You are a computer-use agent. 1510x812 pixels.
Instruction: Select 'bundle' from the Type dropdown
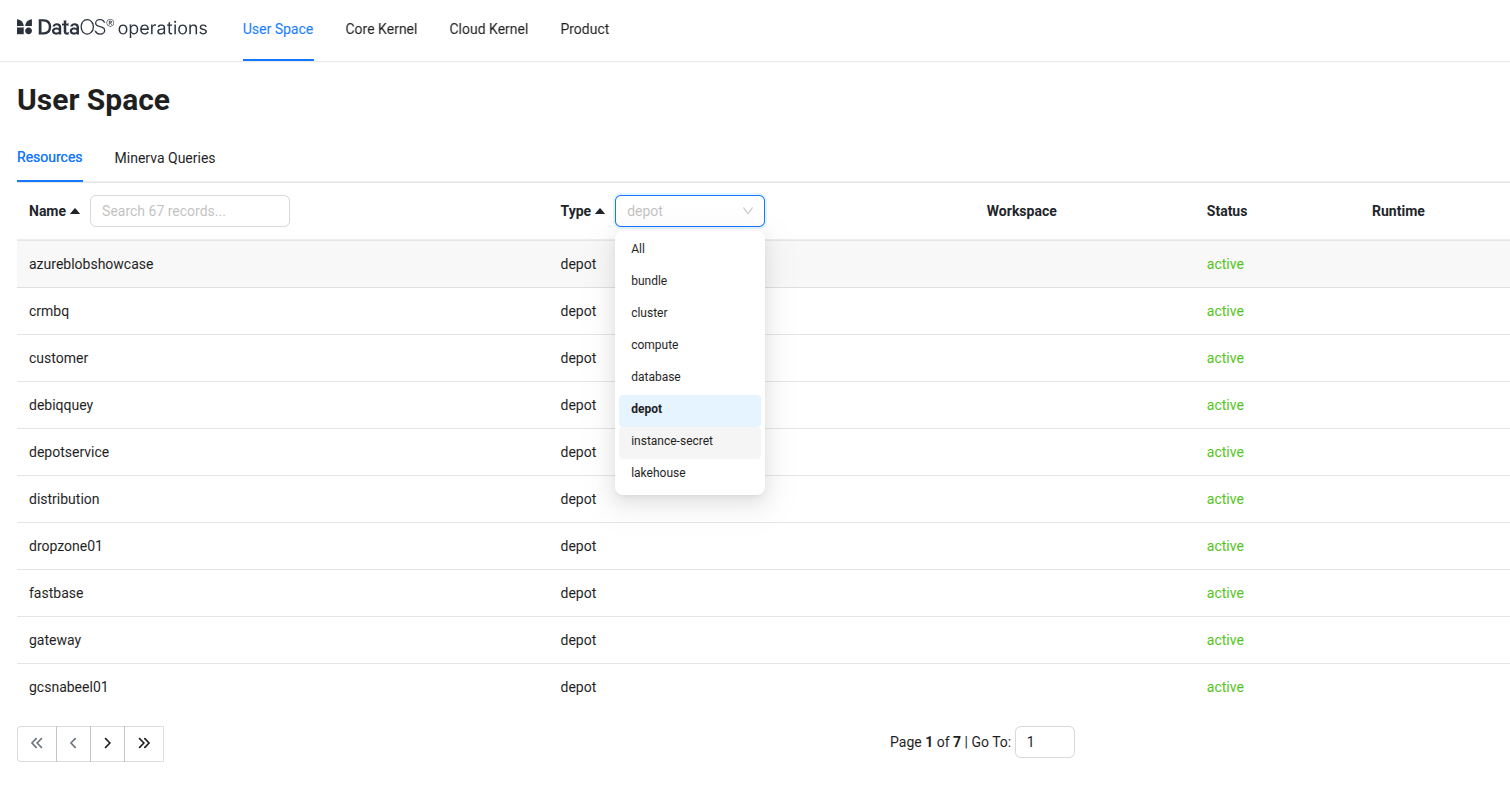pos(649,281)
